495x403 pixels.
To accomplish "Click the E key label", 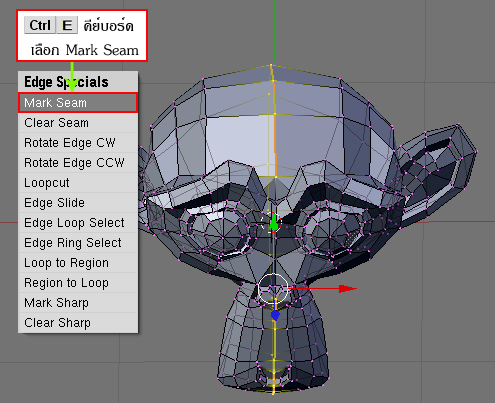I will pyautogui.click(x=67, y=25).
